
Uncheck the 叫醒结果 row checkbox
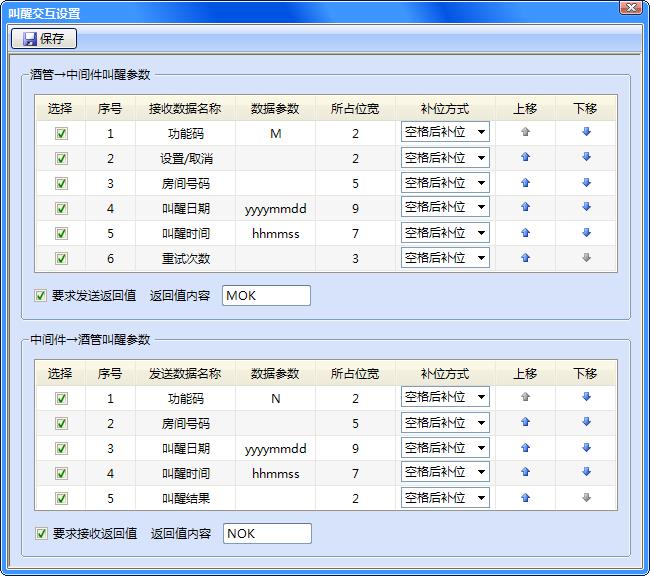coord(61,498)
